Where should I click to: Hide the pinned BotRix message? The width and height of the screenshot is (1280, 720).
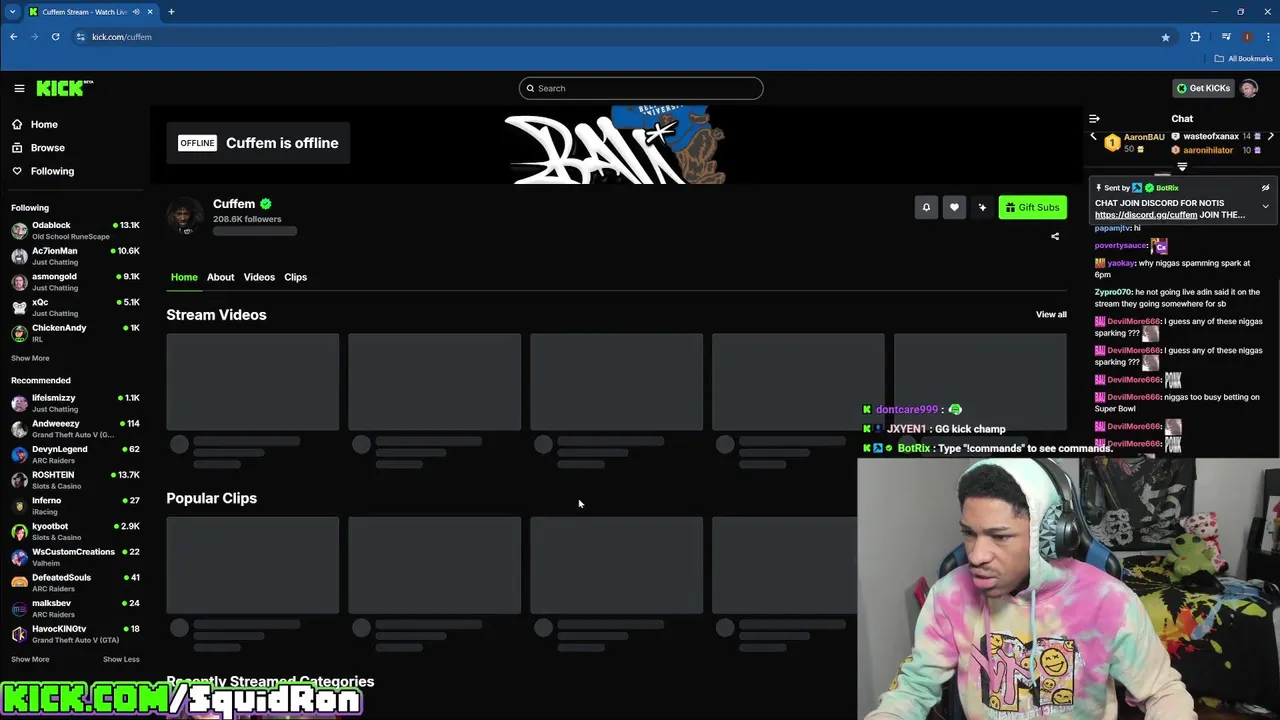click(x=1265, y=188)
